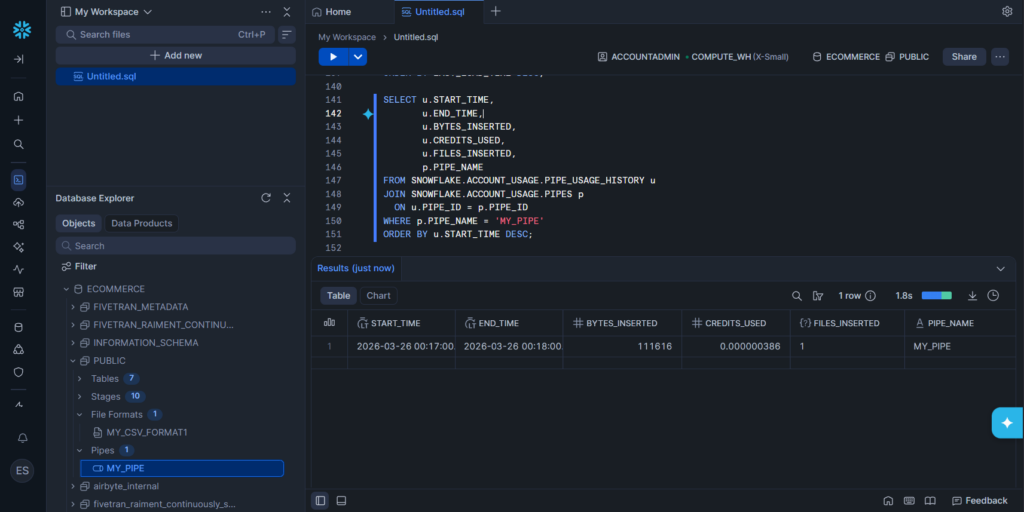Collapse the Results panel chevron
1024x512 pixels.
[x=1000, y=268]
